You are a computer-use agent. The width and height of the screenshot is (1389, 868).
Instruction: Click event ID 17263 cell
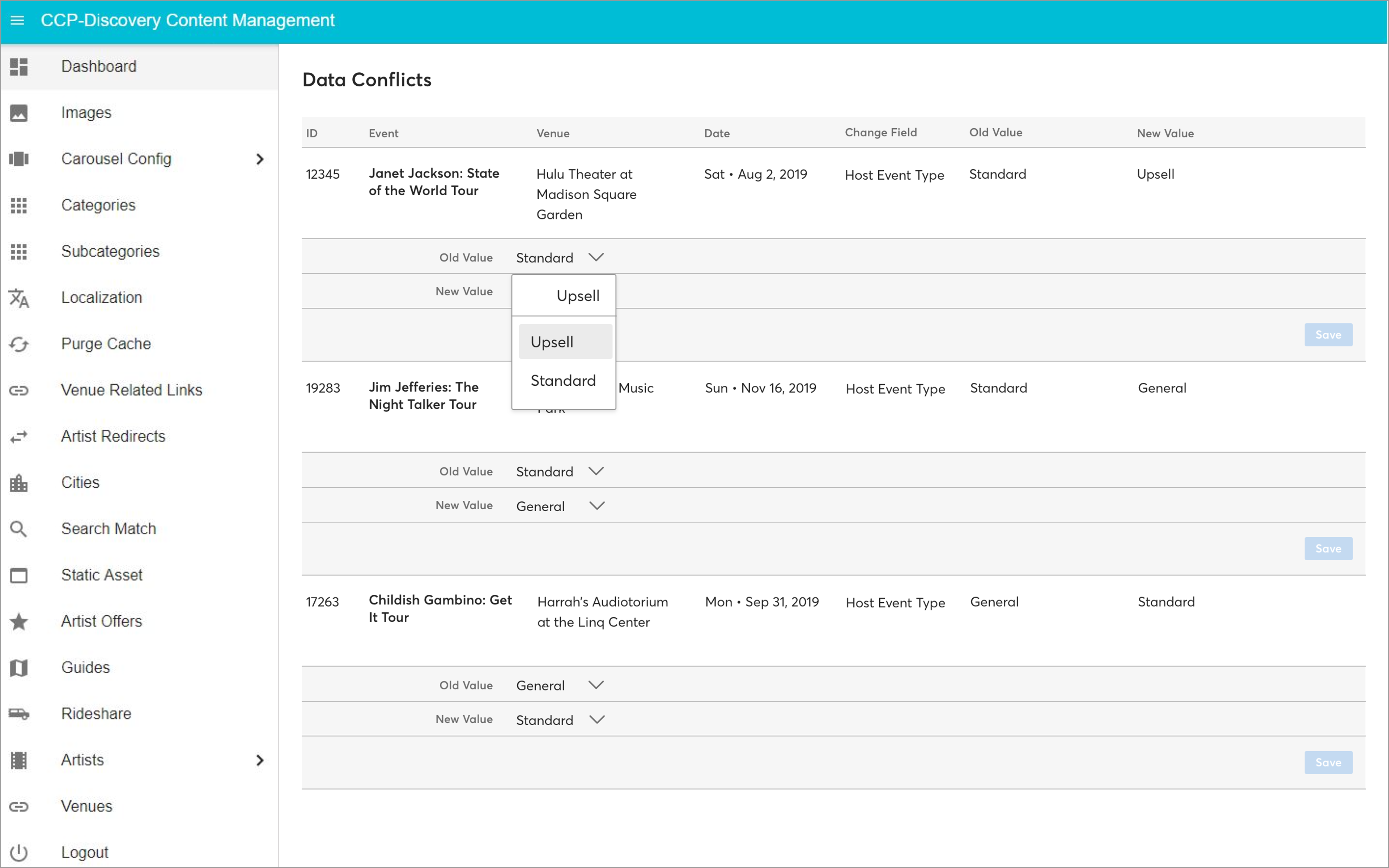pyautogui.click(x=322, y=602)
